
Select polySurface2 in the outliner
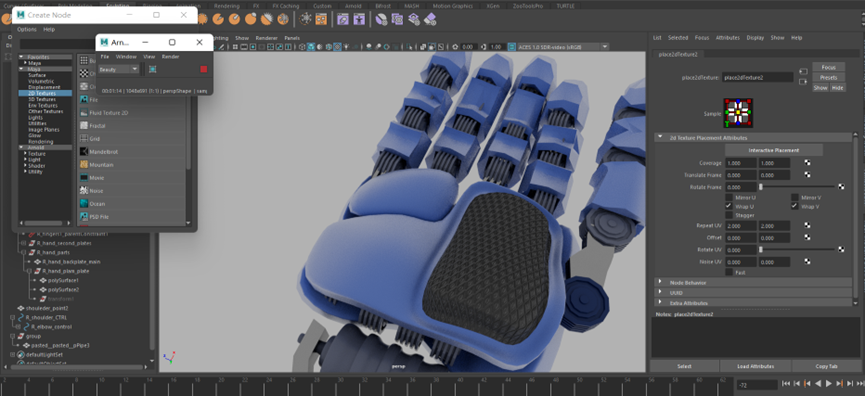(63, 290)
